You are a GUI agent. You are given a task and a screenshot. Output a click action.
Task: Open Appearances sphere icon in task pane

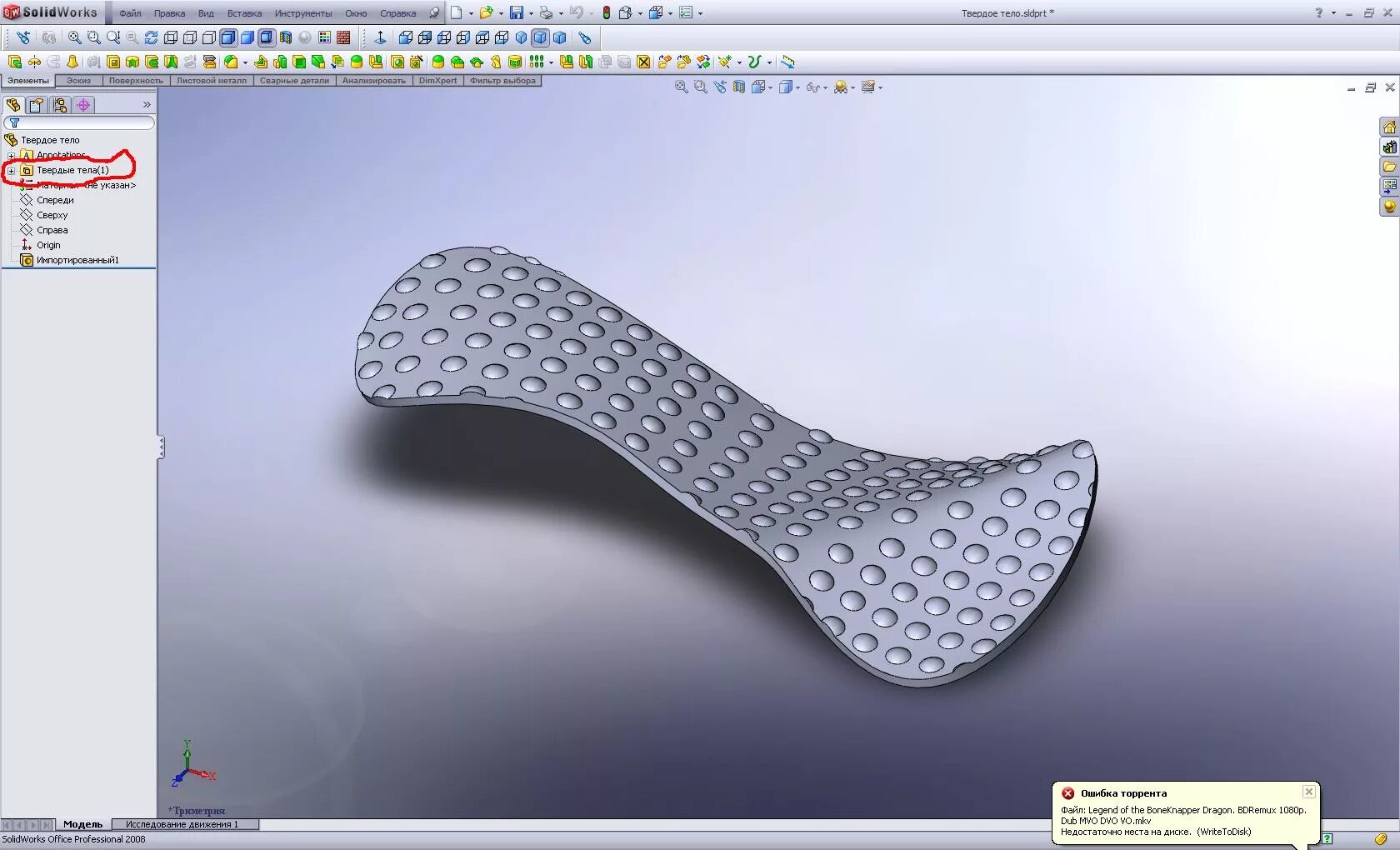[1389, 207]
